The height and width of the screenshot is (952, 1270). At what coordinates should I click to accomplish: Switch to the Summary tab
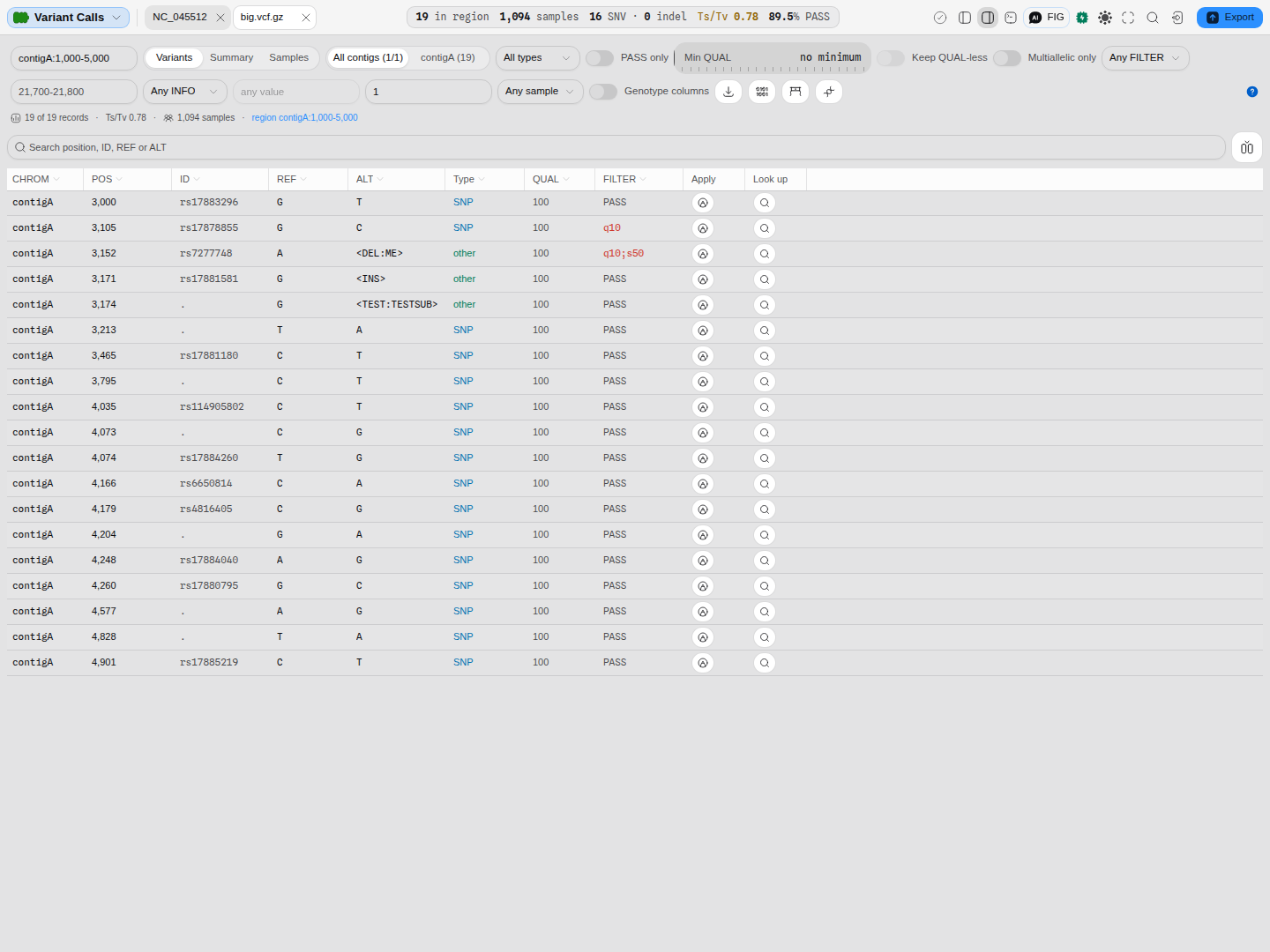pyautogui.click(x=231, y=58)
